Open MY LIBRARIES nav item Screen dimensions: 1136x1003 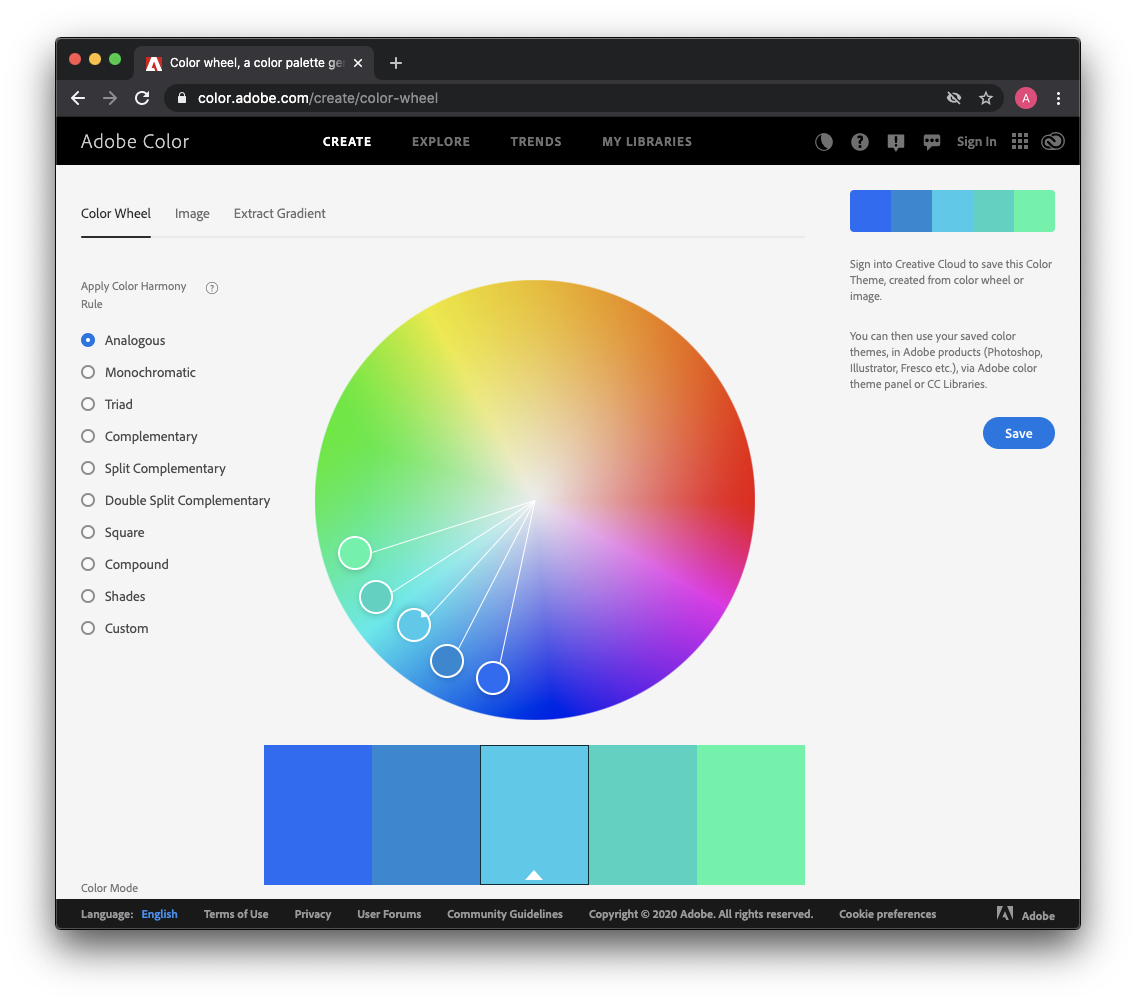(647, 142)
